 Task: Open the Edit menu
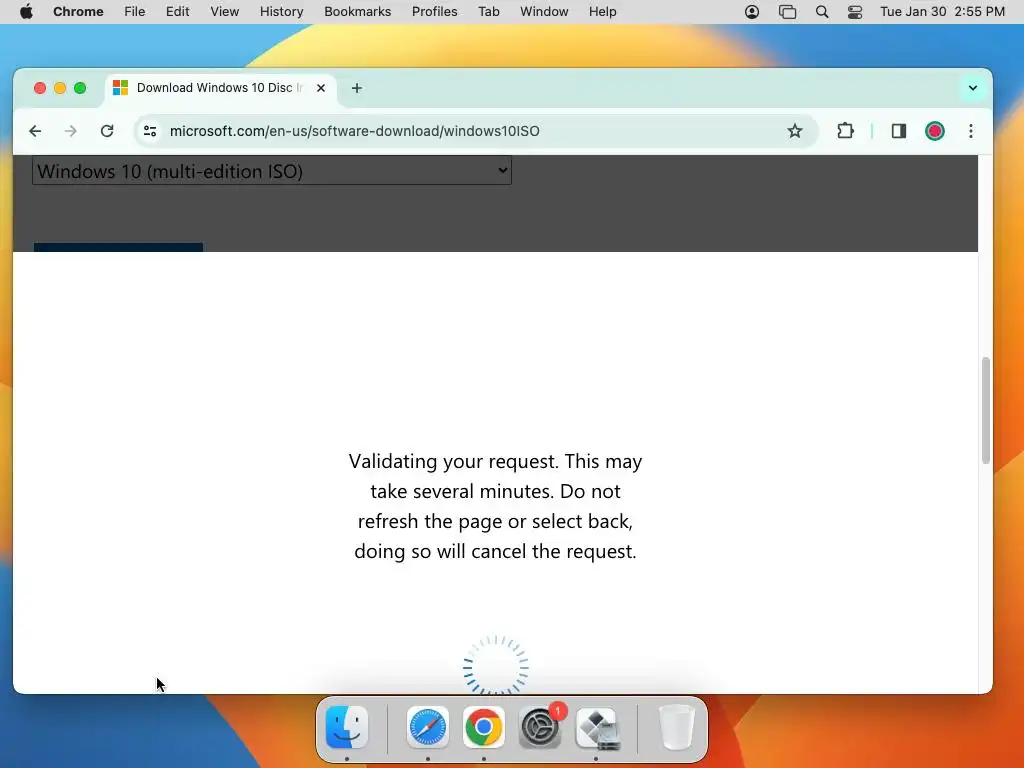(178, 12)
